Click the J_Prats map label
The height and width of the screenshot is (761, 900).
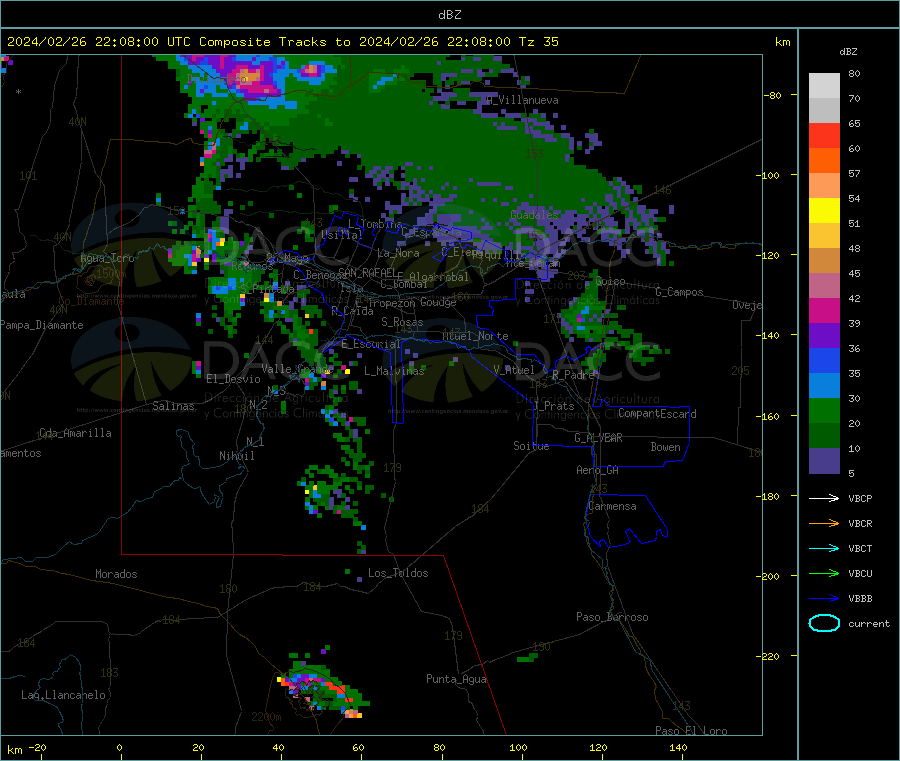click(554, 406)
